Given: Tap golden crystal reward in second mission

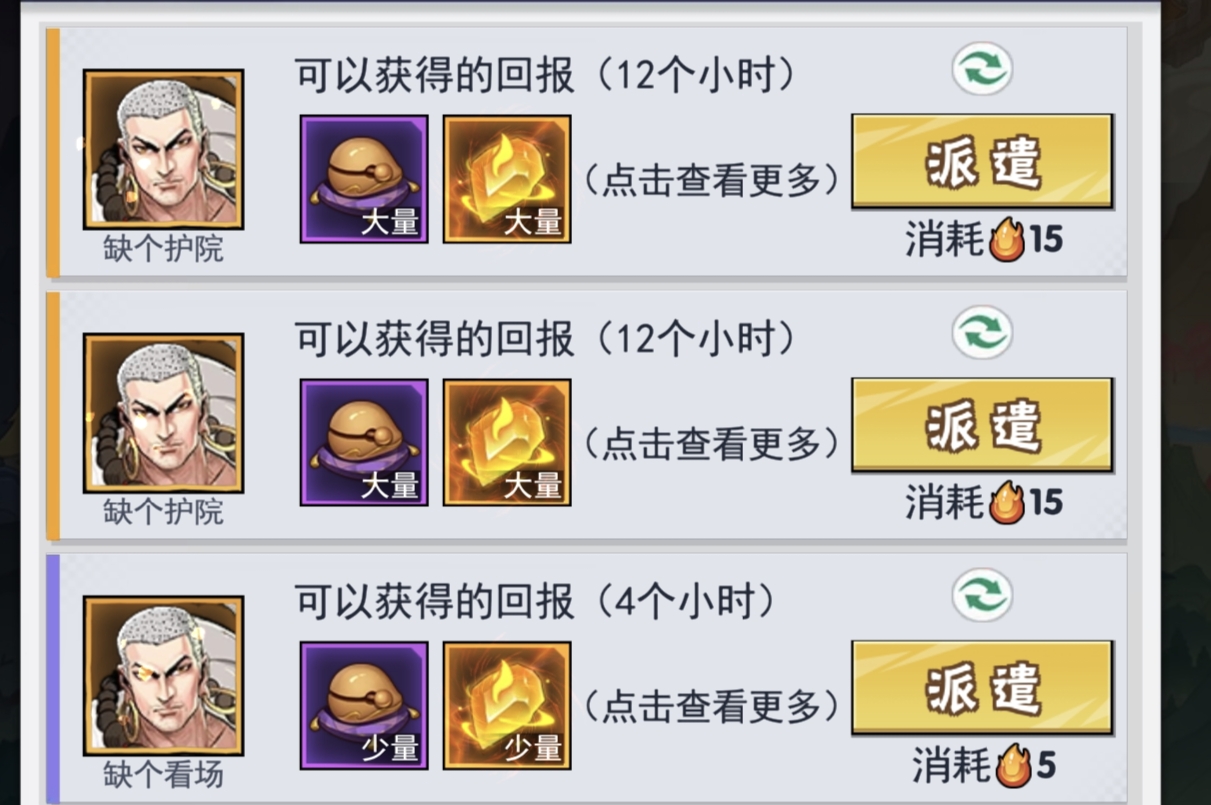Looking at the screenshot, I should pyautogui.click(x=507, y=442).
